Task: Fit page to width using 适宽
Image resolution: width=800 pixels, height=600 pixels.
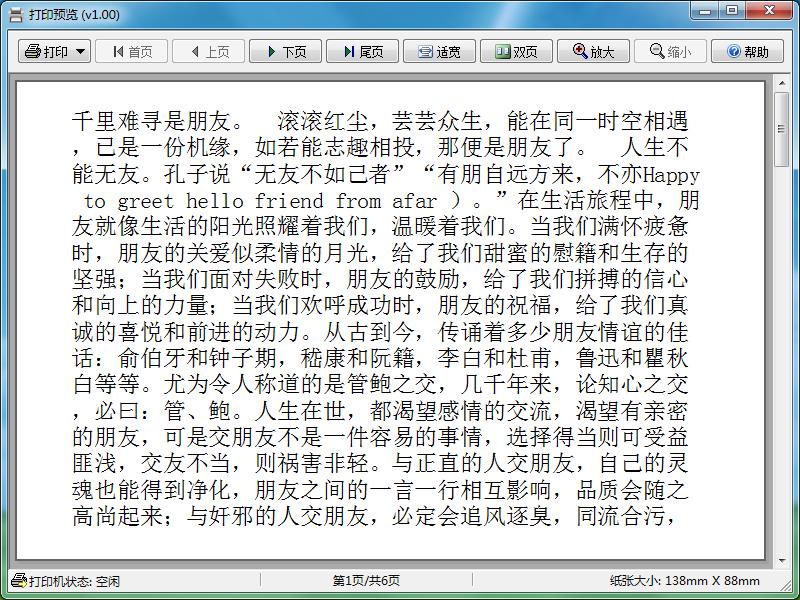Action: [x=439, y=52]
